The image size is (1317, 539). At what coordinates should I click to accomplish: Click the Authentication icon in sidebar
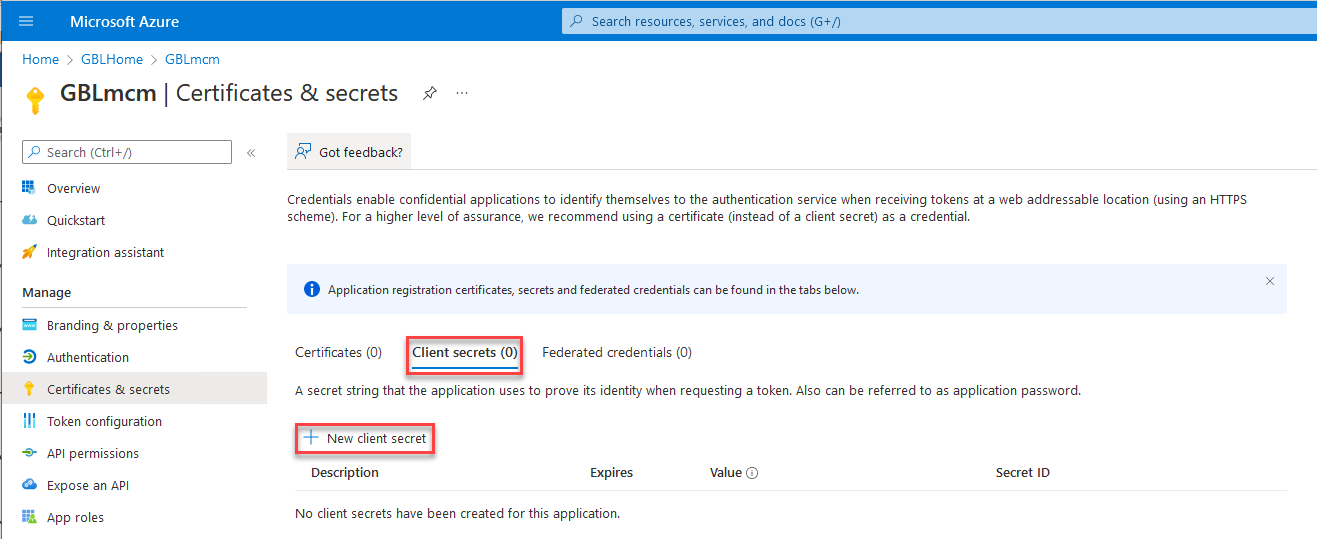click(29, 357)
